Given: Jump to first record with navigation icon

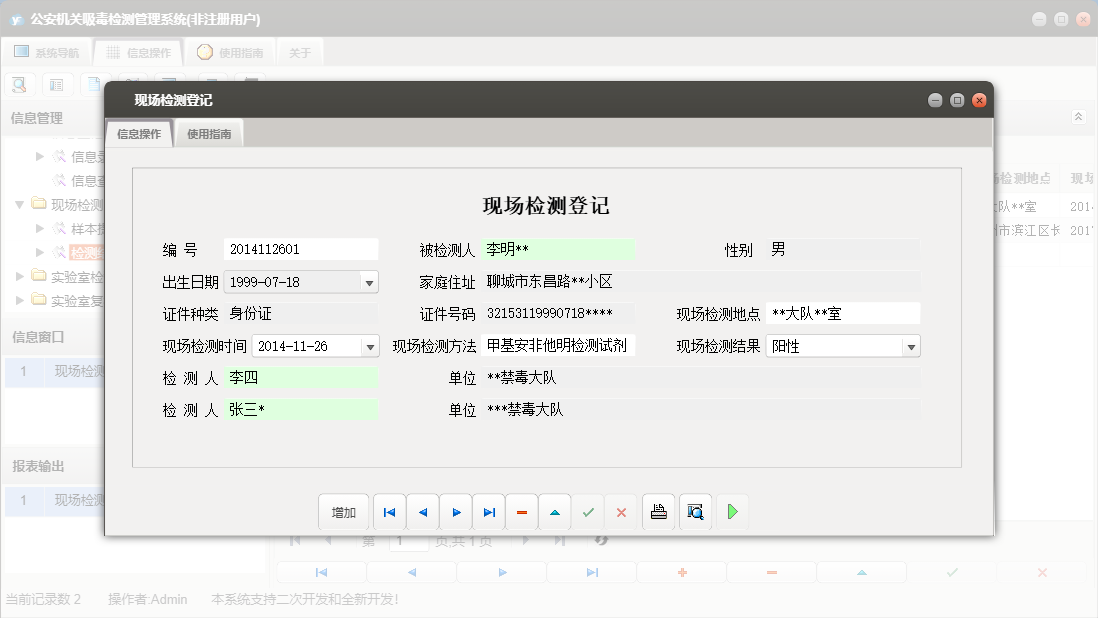Looking at the screenshot, I should tap(389, 511).
